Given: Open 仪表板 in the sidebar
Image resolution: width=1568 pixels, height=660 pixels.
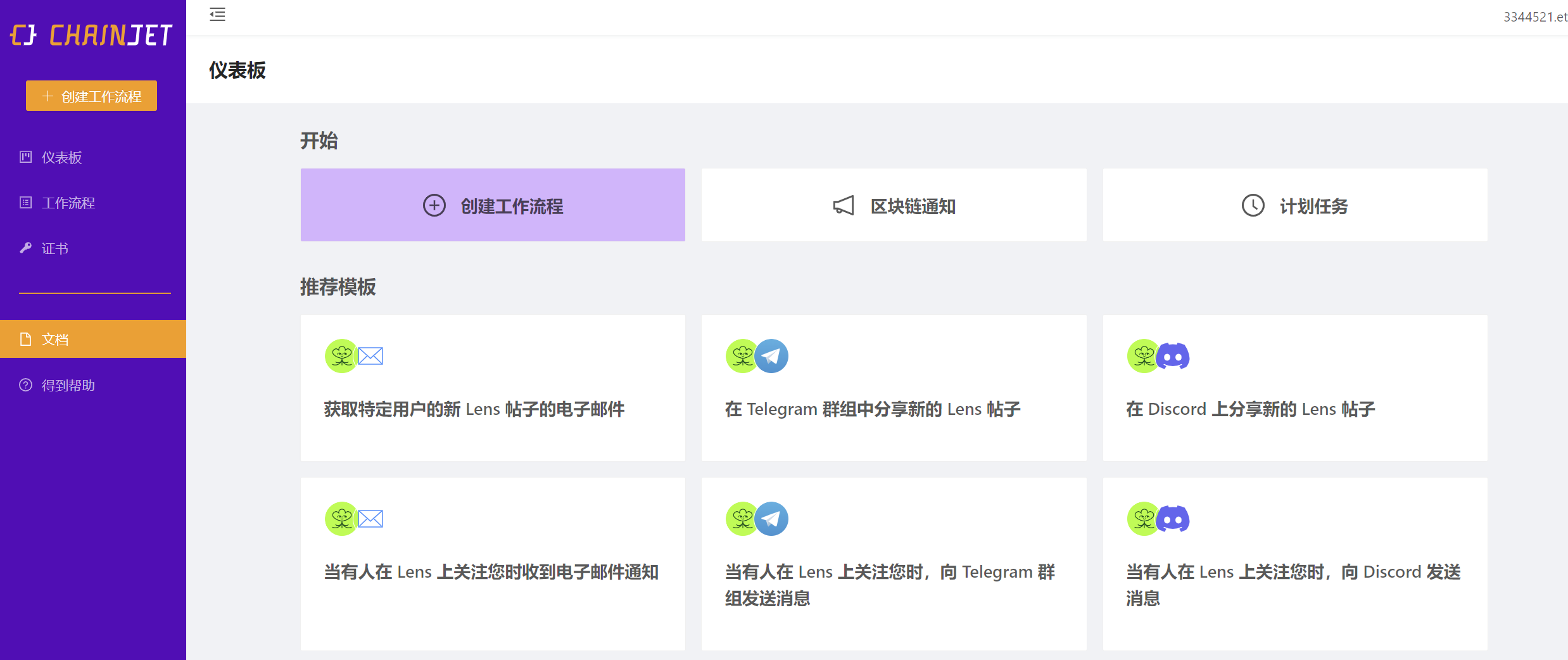Looking at the screenshot, I should tap(93, 157).
